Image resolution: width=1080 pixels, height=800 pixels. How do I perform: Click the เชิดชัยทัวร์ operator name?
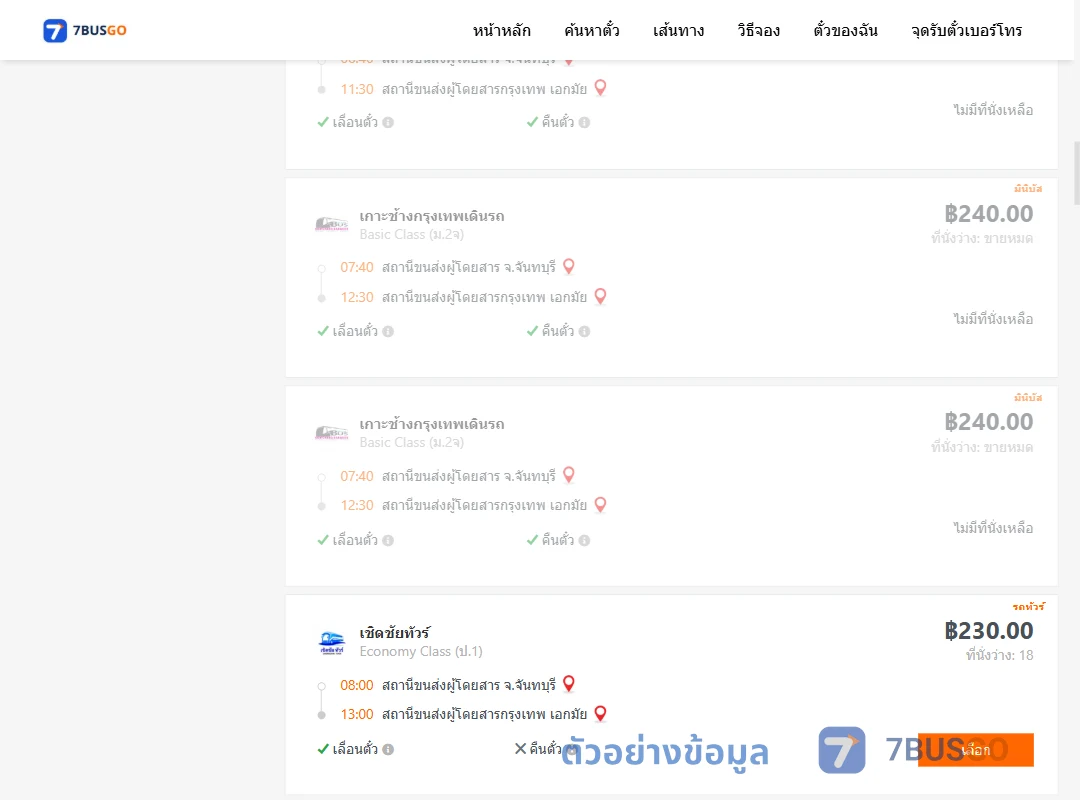(x=395, y=632)
